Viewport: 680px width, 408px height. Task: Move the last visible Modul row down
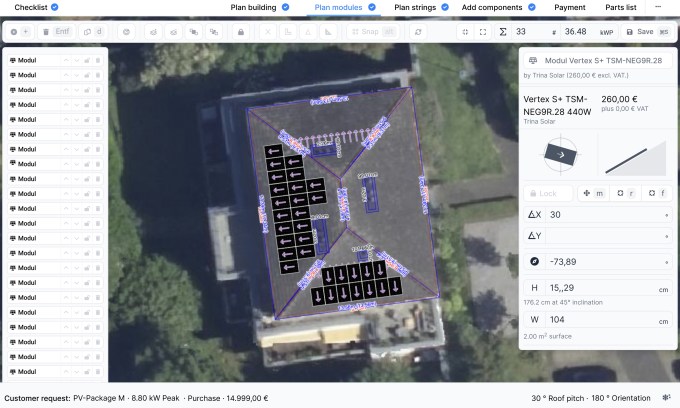[x=76, y=372]
